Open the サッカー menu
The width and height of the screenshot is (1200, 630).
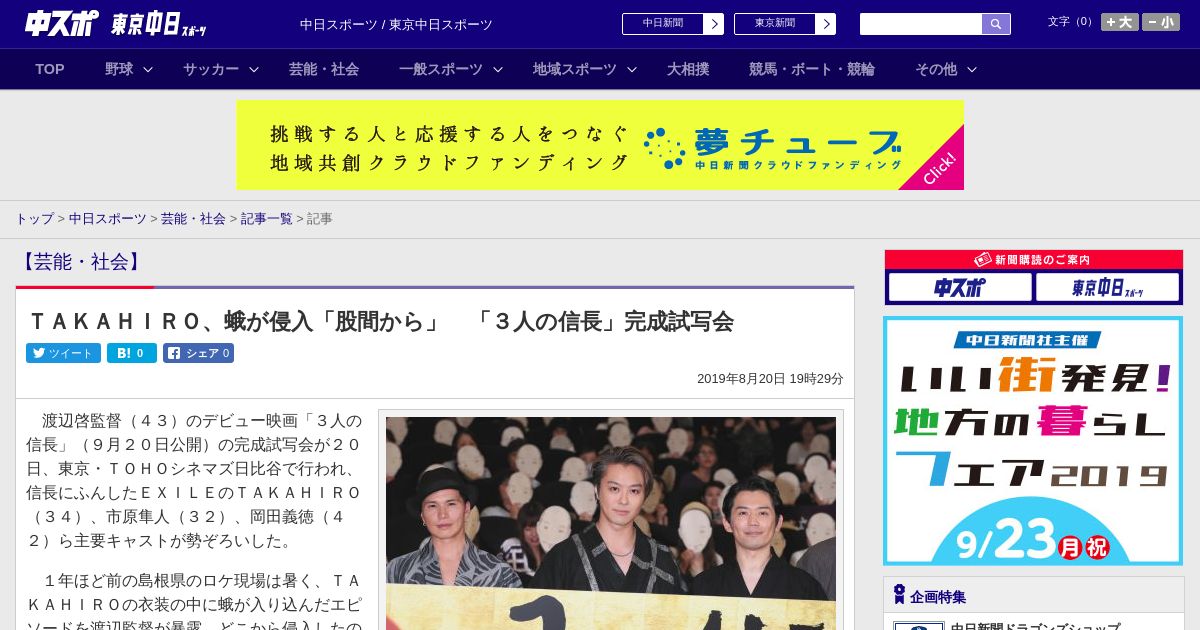(211, 69)
